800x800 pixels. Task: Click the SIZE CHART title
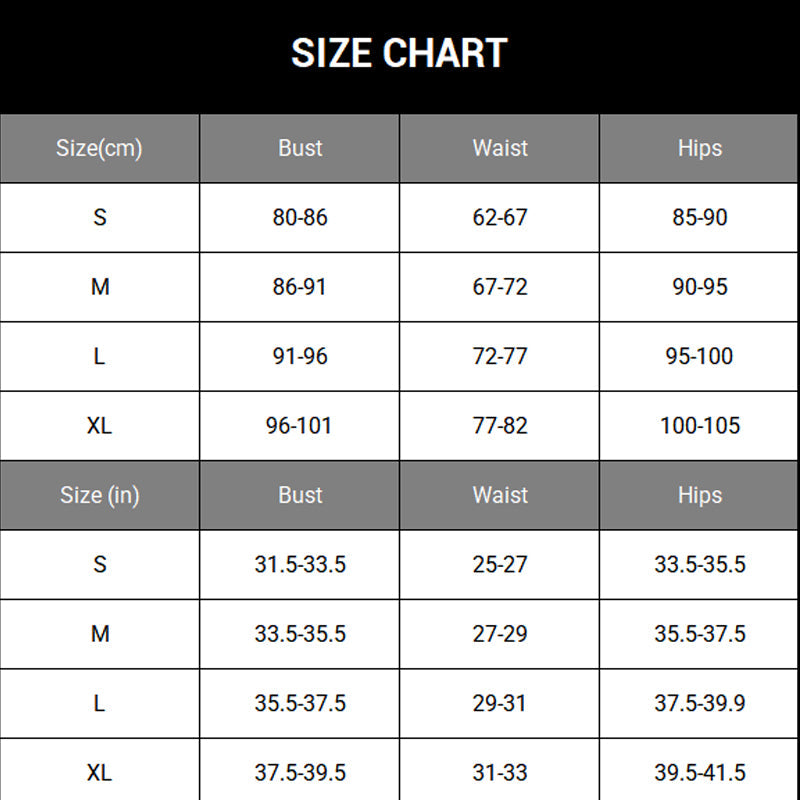[399, 53]
